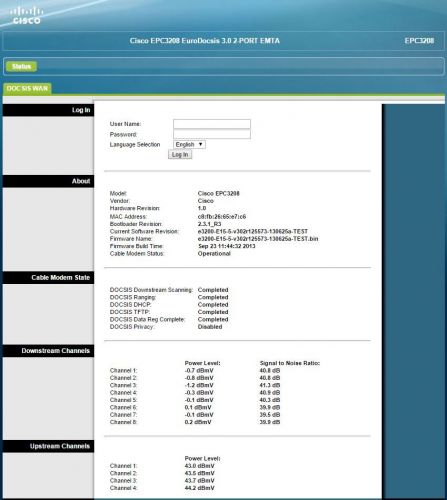The image size is (447, 500).
Task: Select the Firmware Name value ending TEST.bin
Action: point(258,239)
